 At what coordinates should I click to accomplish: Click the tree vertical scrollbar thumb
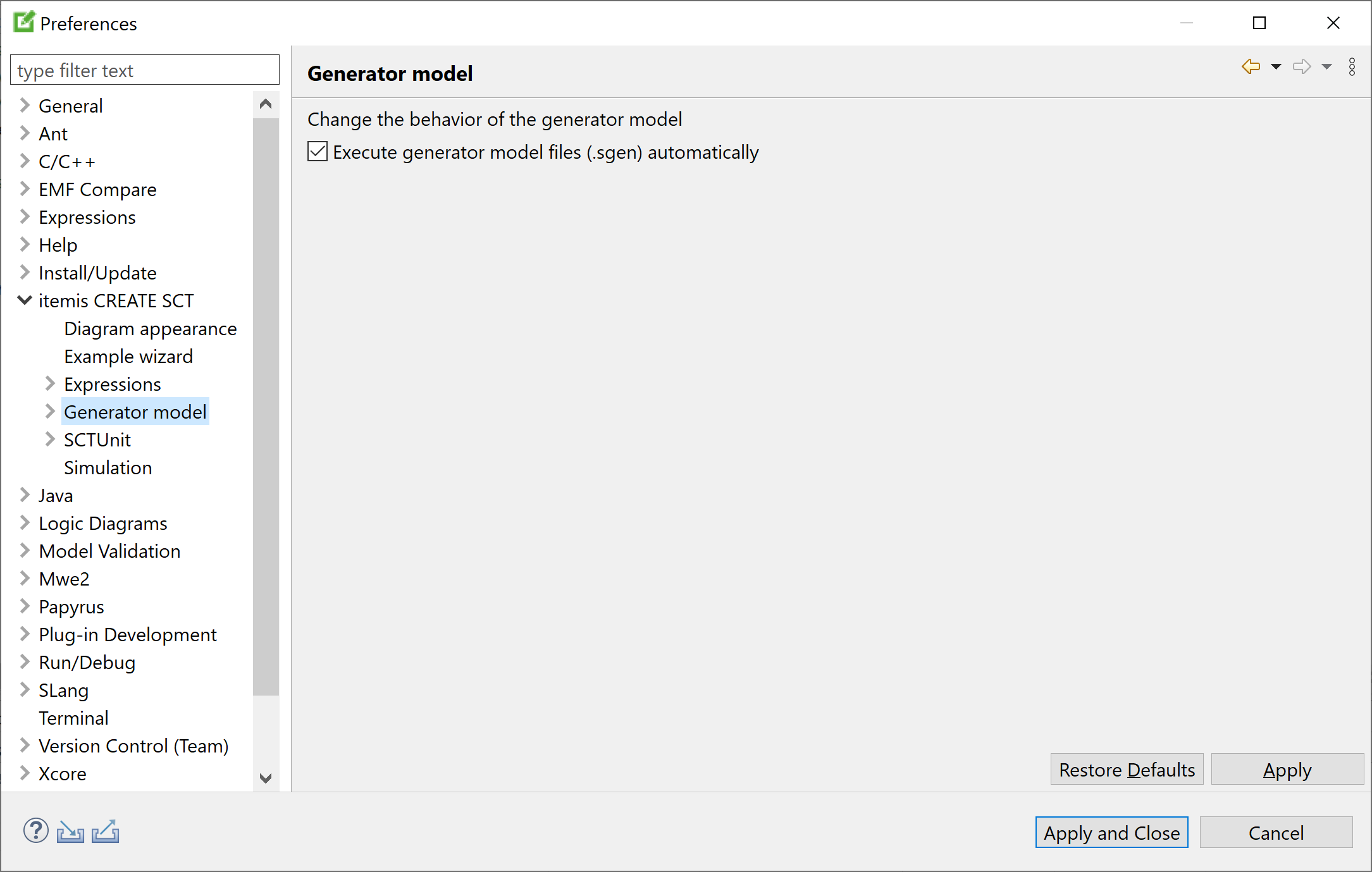pyautogui.click(x=266, y=407)
